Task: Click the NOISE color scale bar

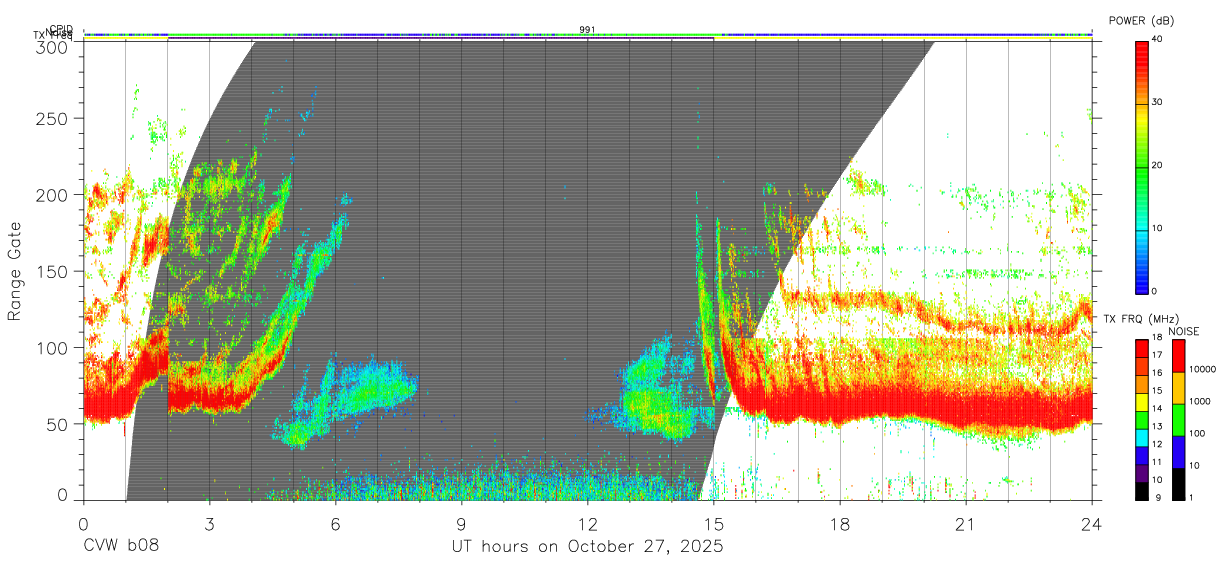Action: [x=1178, y=419]
